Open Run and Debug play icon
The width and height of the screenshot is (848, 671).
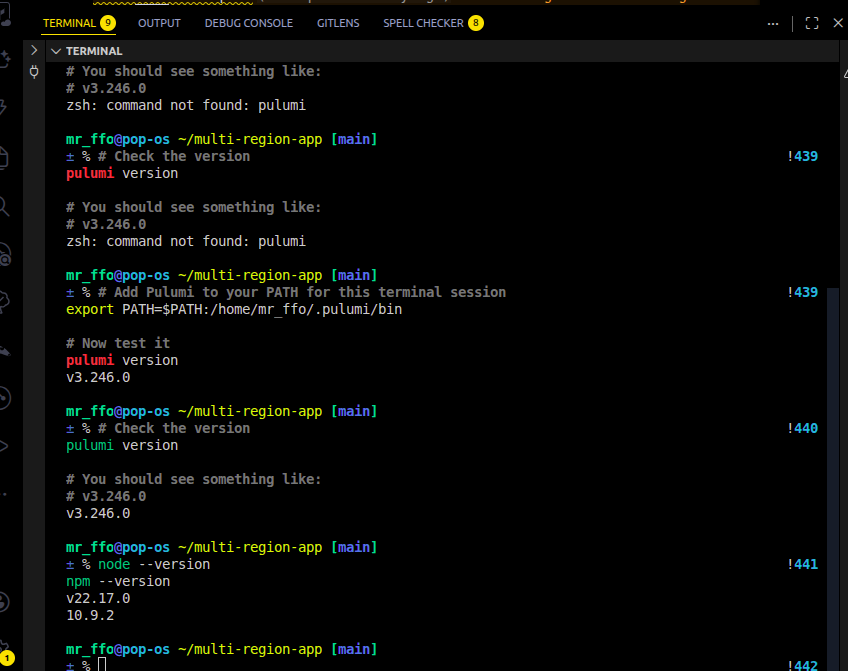(4, 447)
